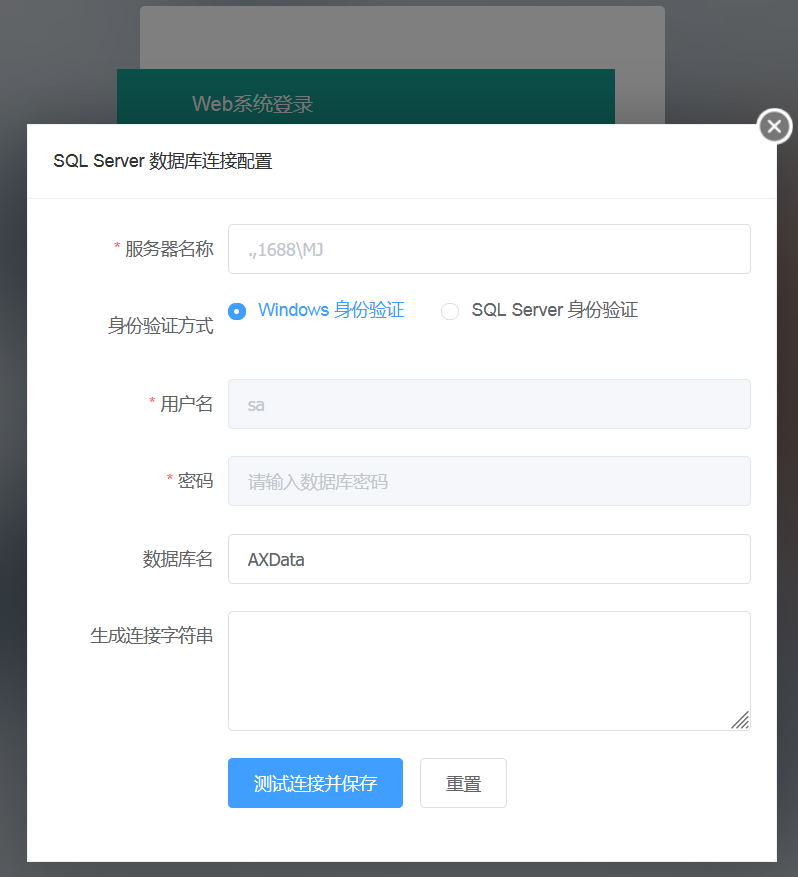Click the 重置 button
798x877 pixels.
point(463,783)
